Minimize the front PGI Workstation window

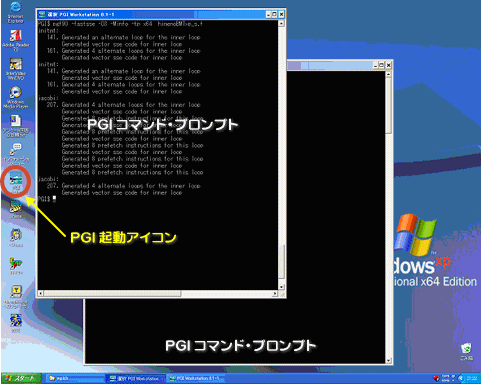click(x=268, y=14)
